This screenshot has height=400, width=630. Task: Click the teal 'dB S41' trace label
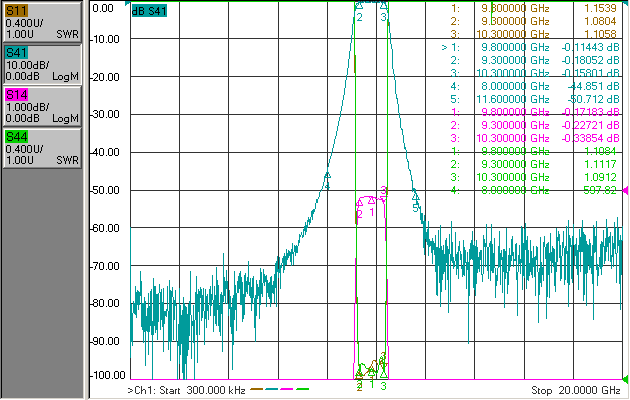click(149, 11)
